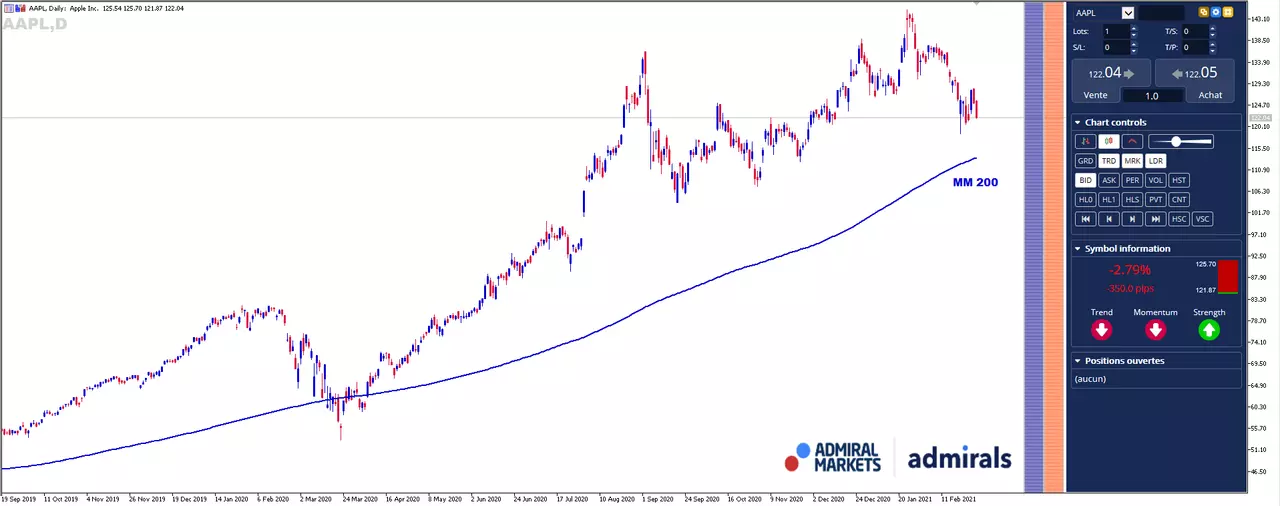
Task: Decrease Lots with down stepper
Action: pyautogui.click(x=1134, y=35)
